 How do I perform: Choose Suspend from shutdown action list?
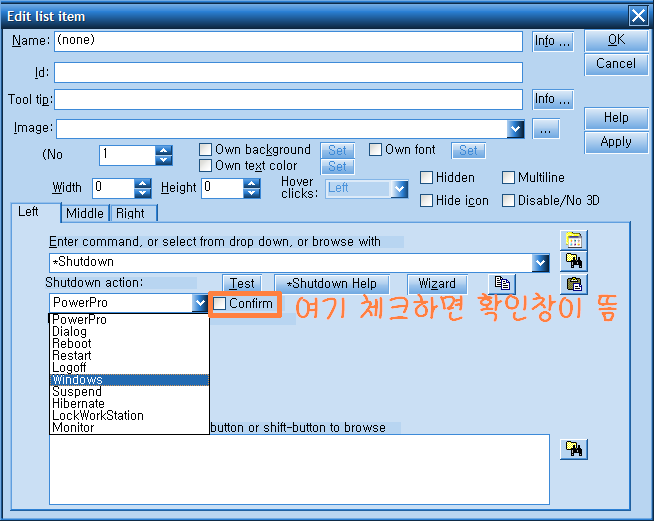coord(129,392)
